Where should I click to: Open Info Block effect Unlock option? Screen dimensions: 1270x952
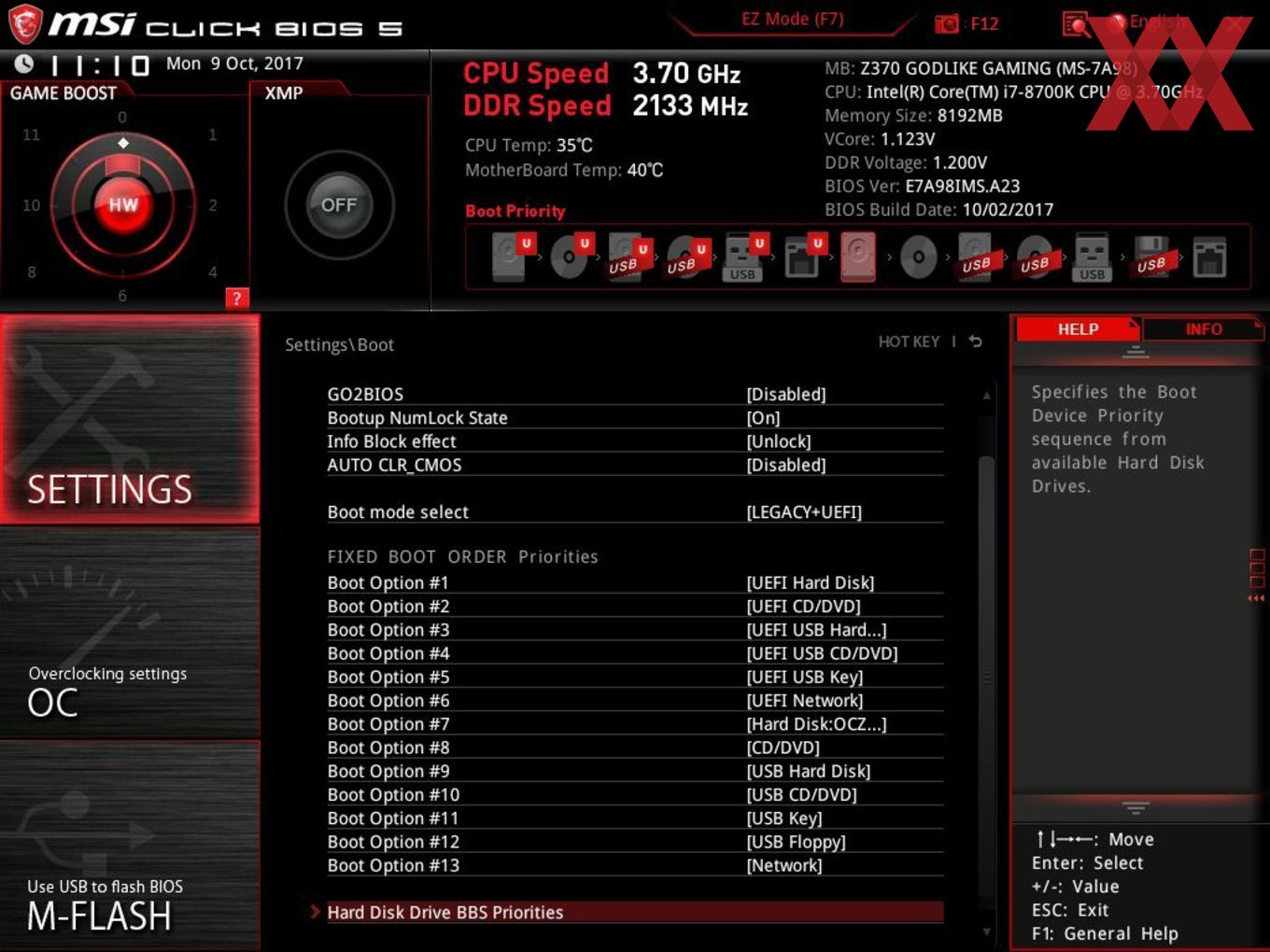[779, 441]
